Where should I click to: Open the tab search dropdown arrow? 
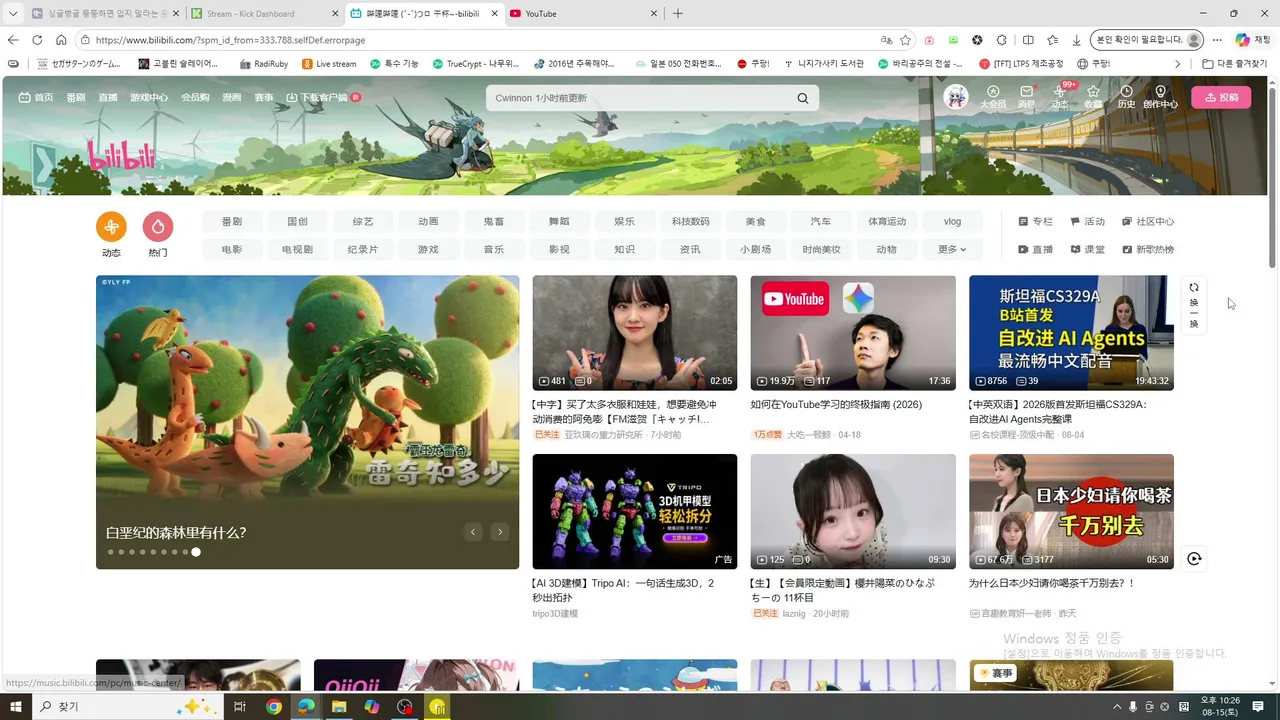pos(13,14)
